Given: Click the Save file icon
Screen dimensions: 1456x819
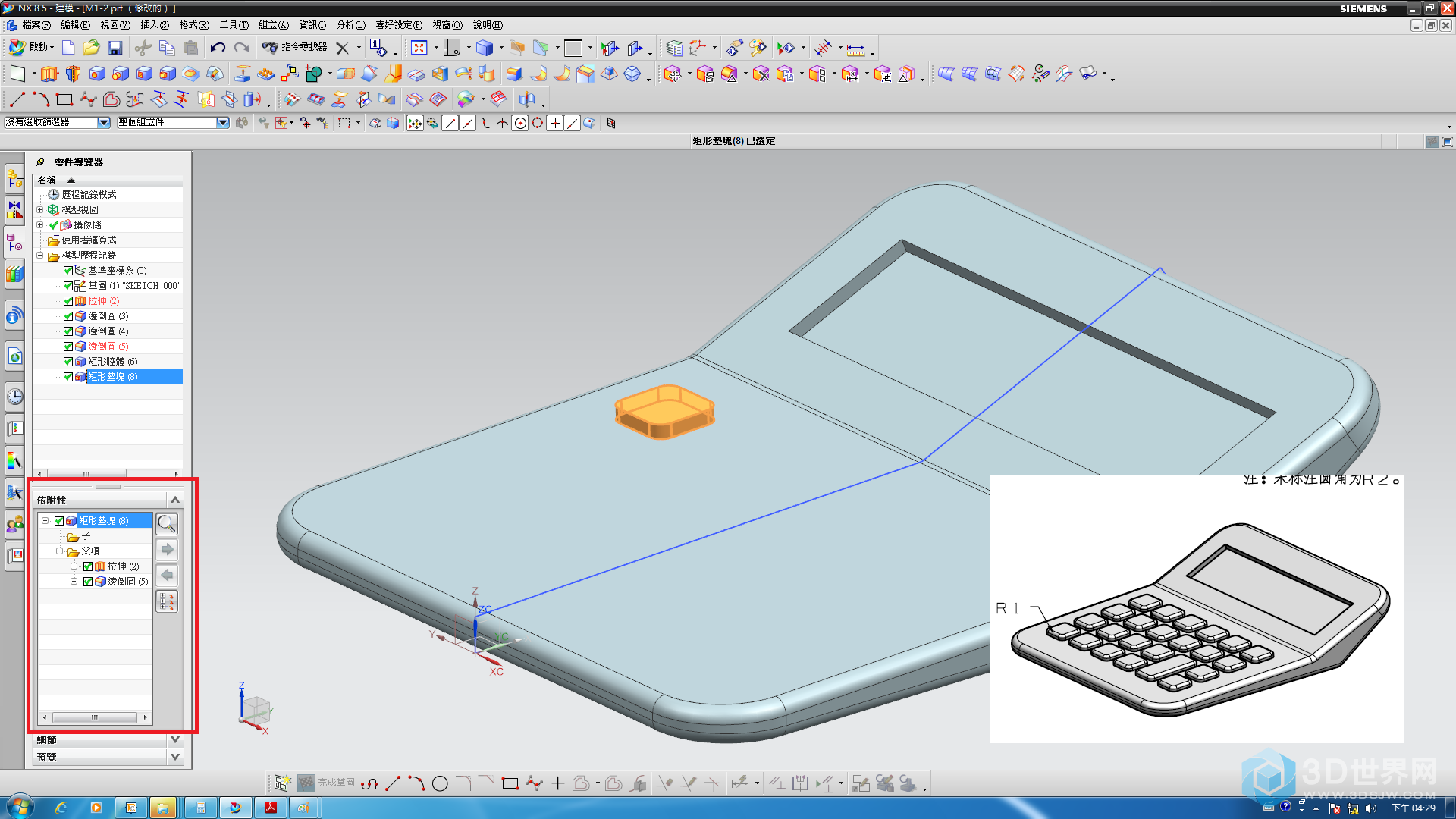Looking at the screenshot, I should click(x=115, y=48).
